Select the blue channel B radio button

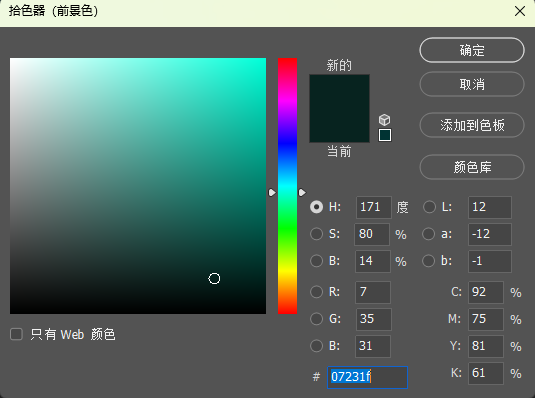coord(316,346)
